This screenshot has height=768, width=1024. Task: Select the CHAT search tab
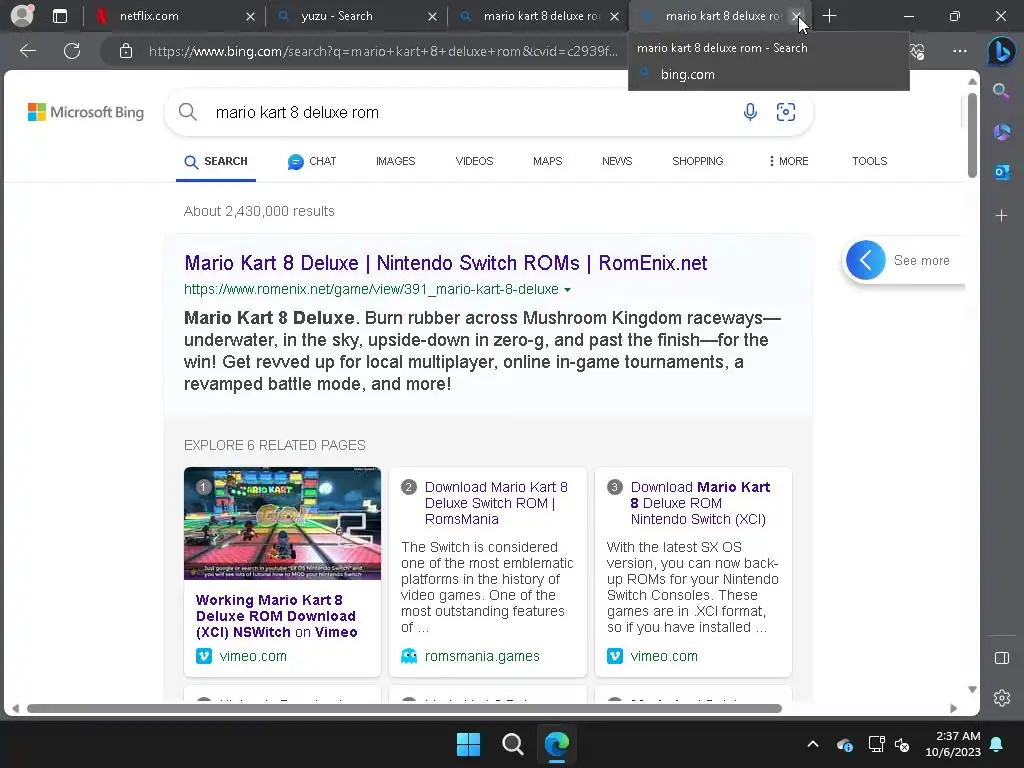[x=312, y=161]
